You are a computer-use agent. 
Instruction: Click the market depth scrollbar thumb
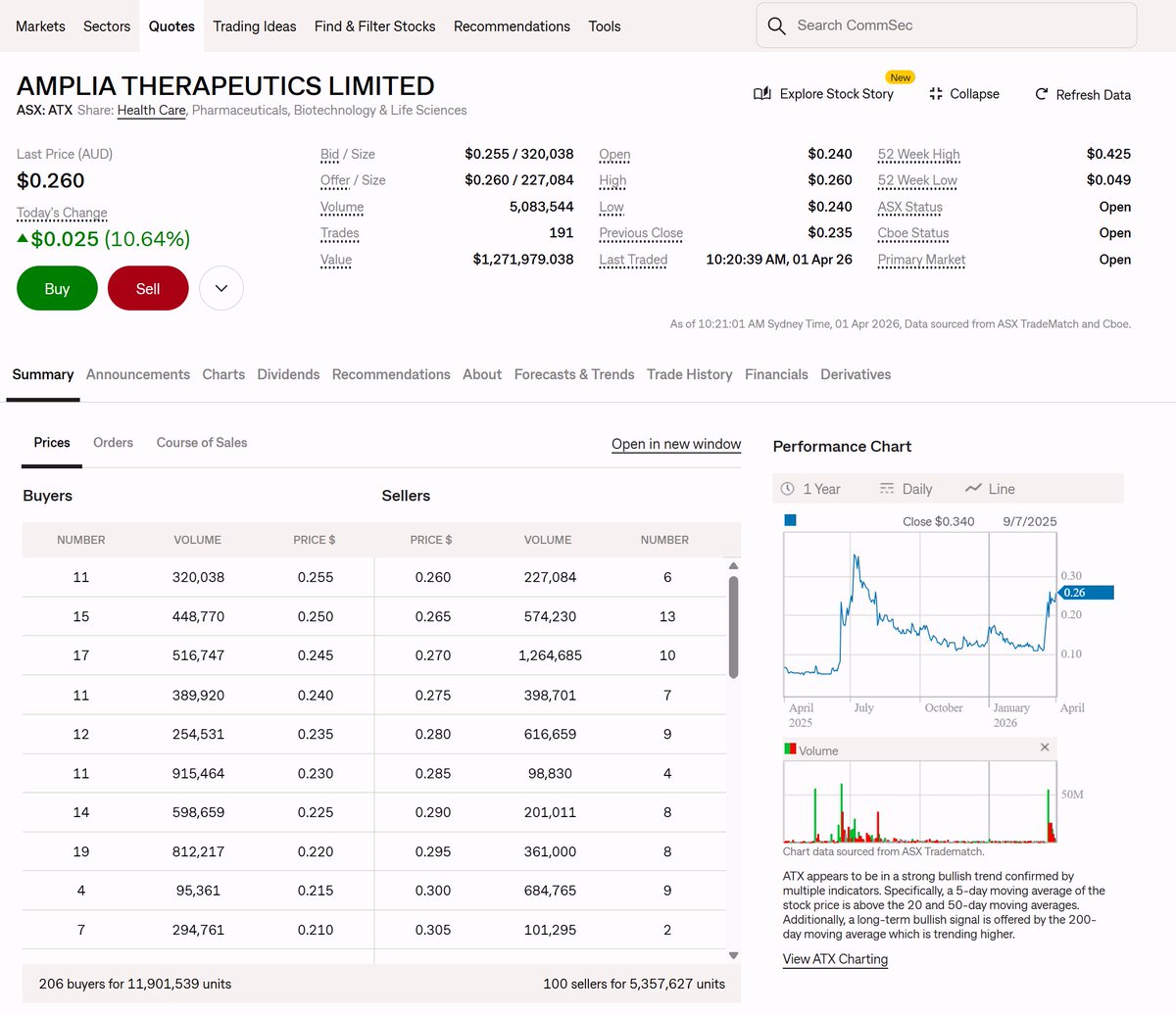(x=733, y=627)
